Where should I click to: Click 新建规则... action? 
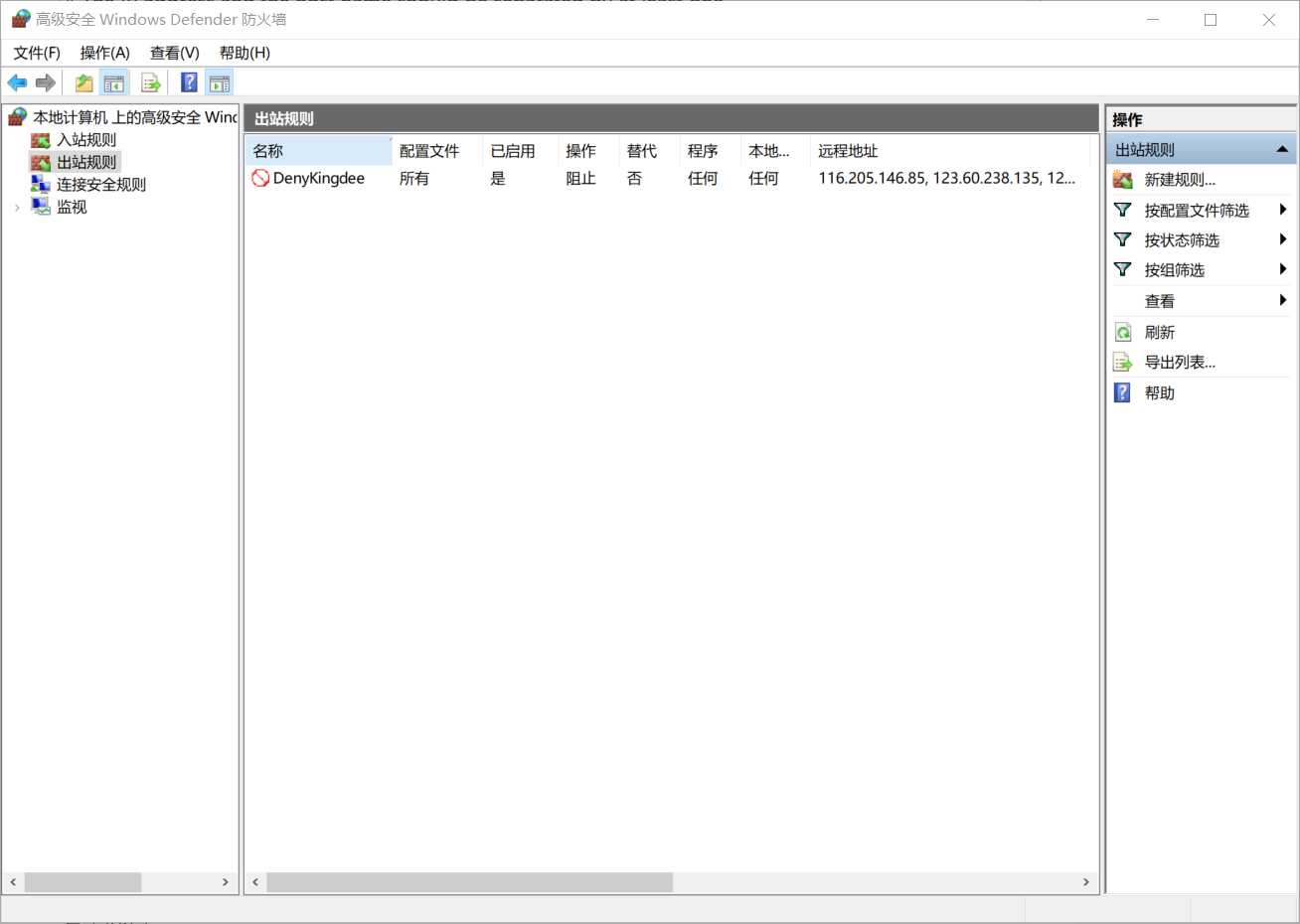1180,180
